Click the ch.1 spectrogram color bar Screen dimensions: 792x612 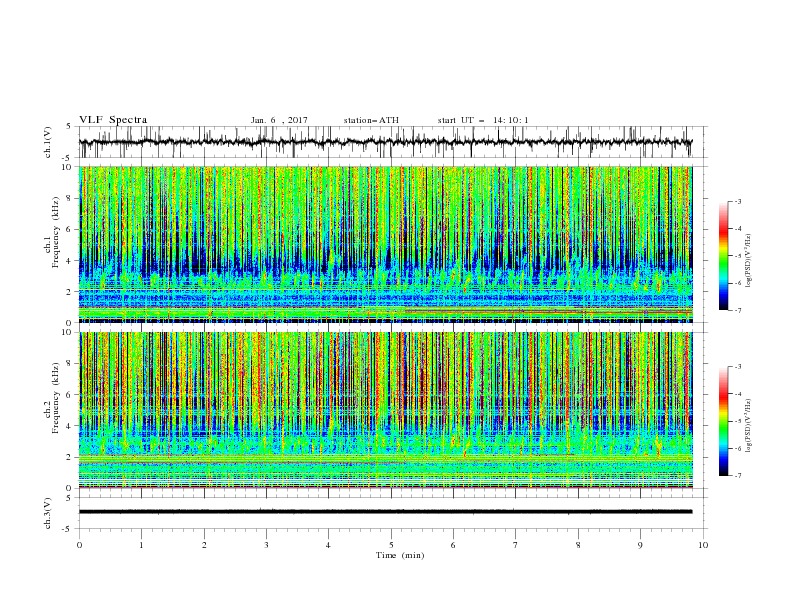click(x=723, y=255)
